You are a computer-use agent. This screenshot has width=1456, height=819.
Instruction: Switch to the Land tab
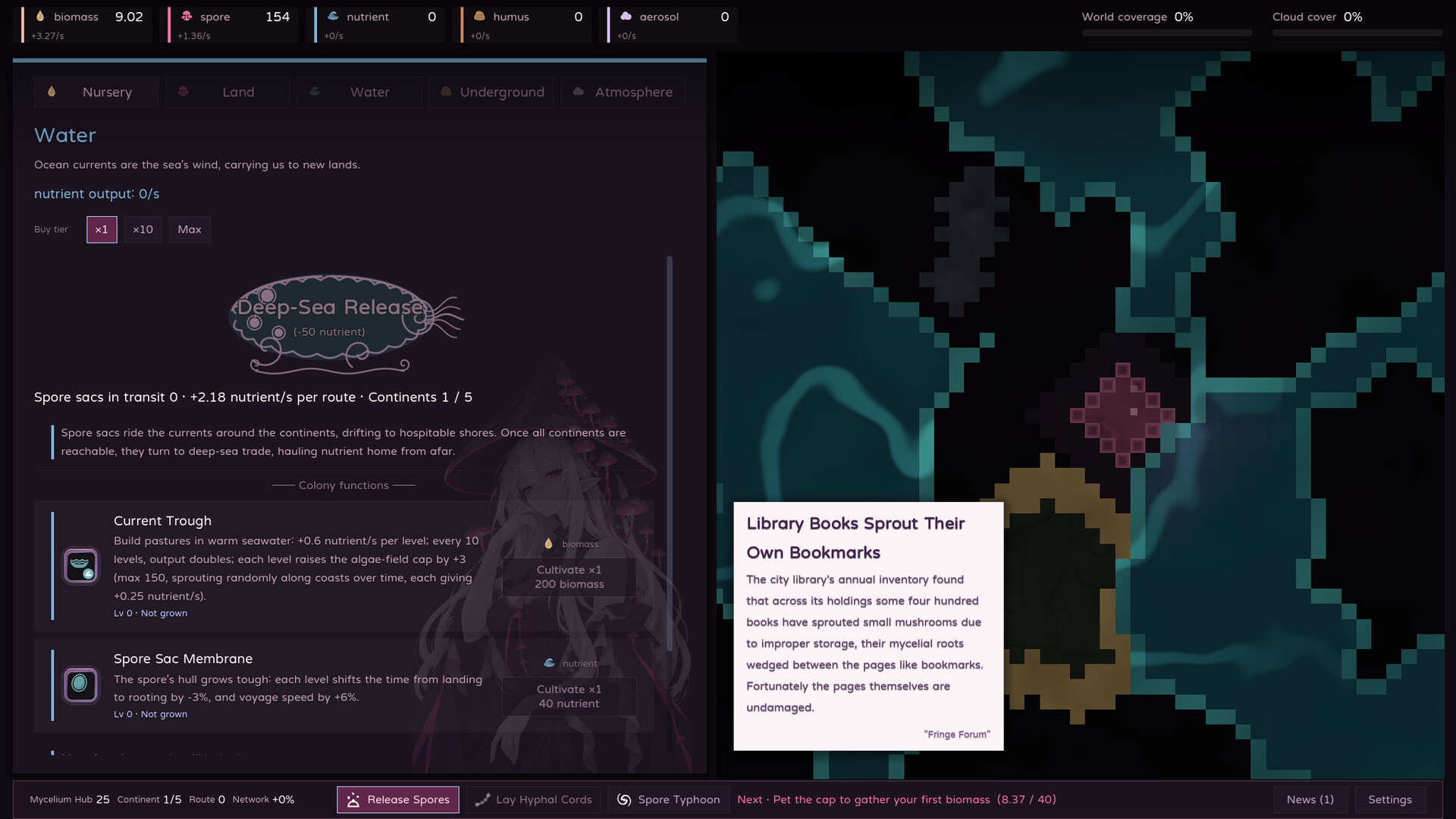[227, 92]
